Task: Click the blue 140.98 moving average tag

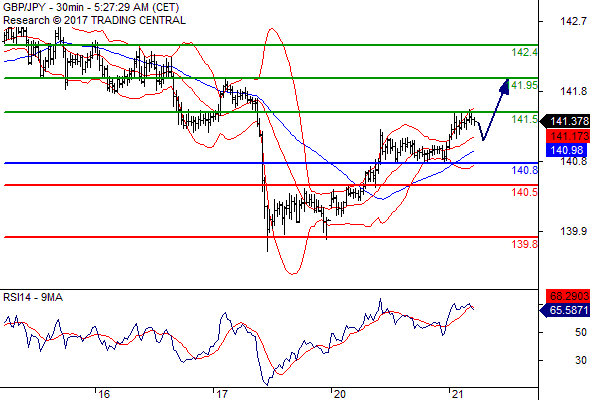Action: coord(566,151)
